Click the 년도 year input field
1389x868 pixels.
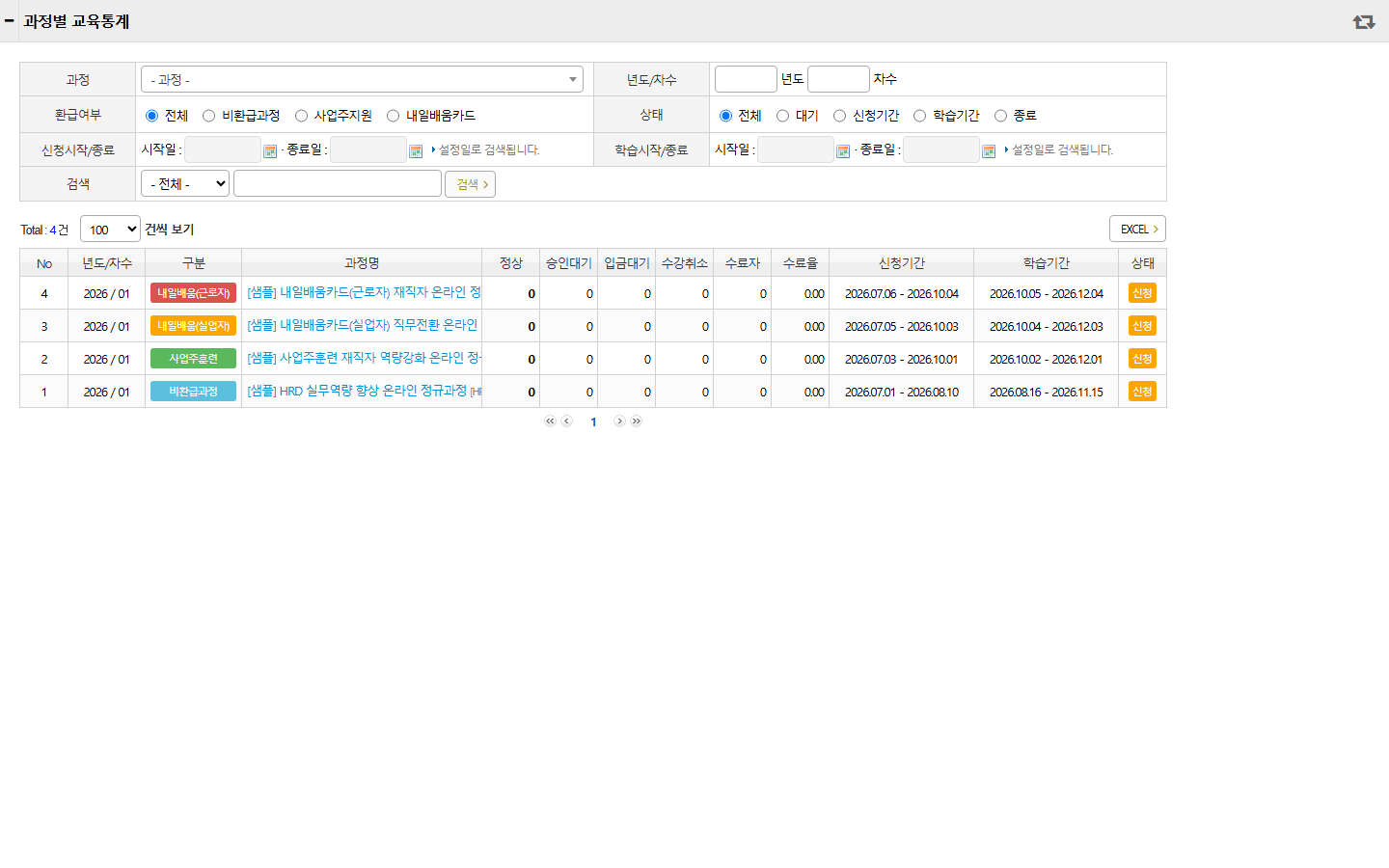click(746, 79)
